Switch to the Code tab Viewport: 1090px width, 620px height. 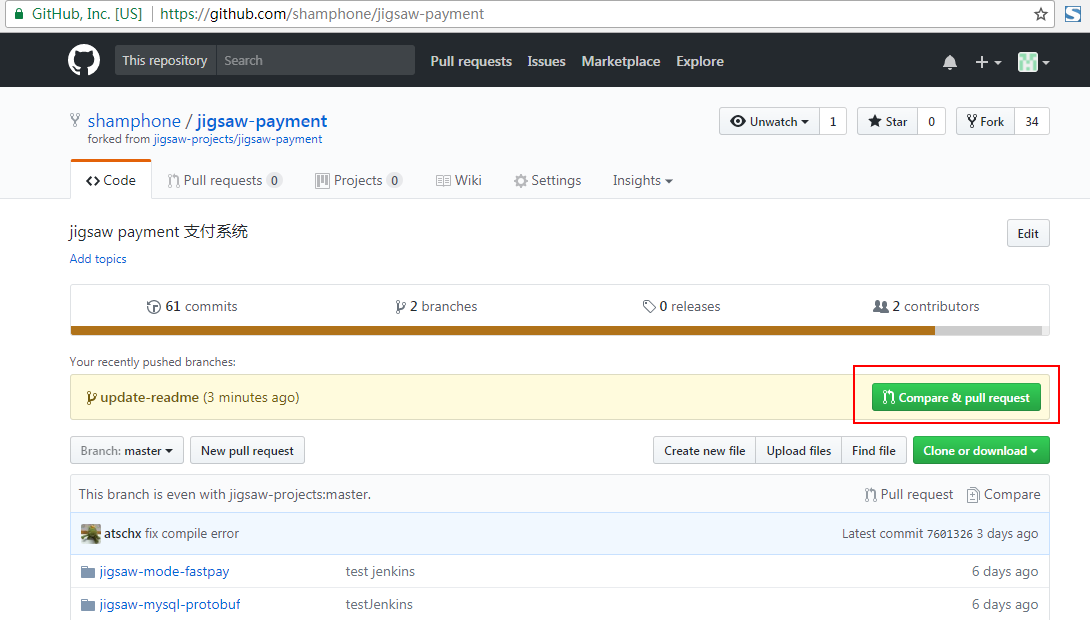pyautogui.click(x=111, y=180)
